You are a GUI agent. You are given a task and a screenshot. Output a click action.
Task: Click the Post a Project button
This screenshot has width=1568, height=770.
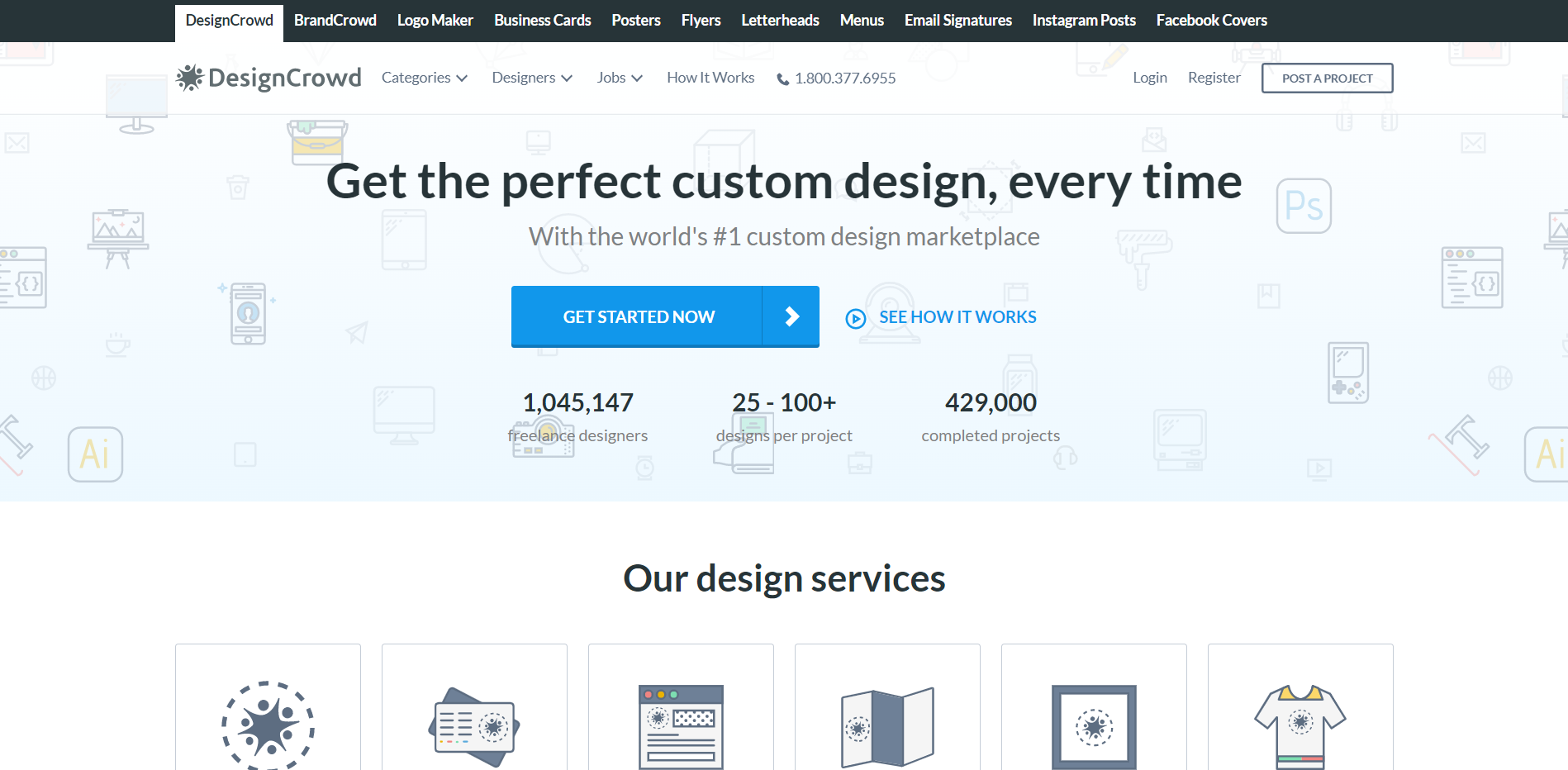(x=1328, y=78)
